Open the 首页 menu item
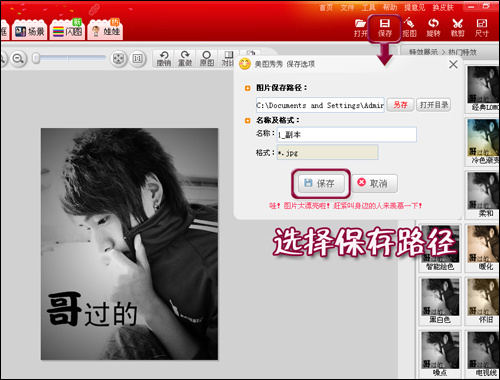 (326, 7)
